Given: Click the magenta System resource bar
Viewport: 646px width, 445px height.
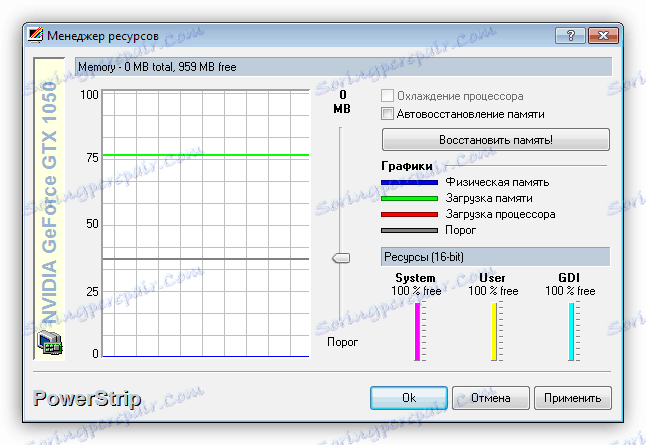Looking at the screenshot, I should [x=417, y=332].
